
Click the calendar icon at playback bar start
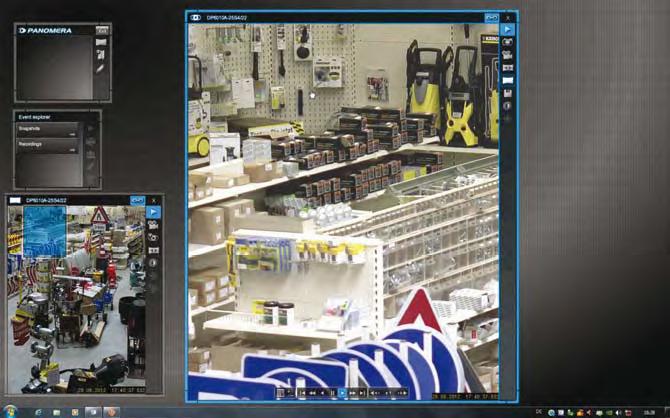click(x=280, y=393)
